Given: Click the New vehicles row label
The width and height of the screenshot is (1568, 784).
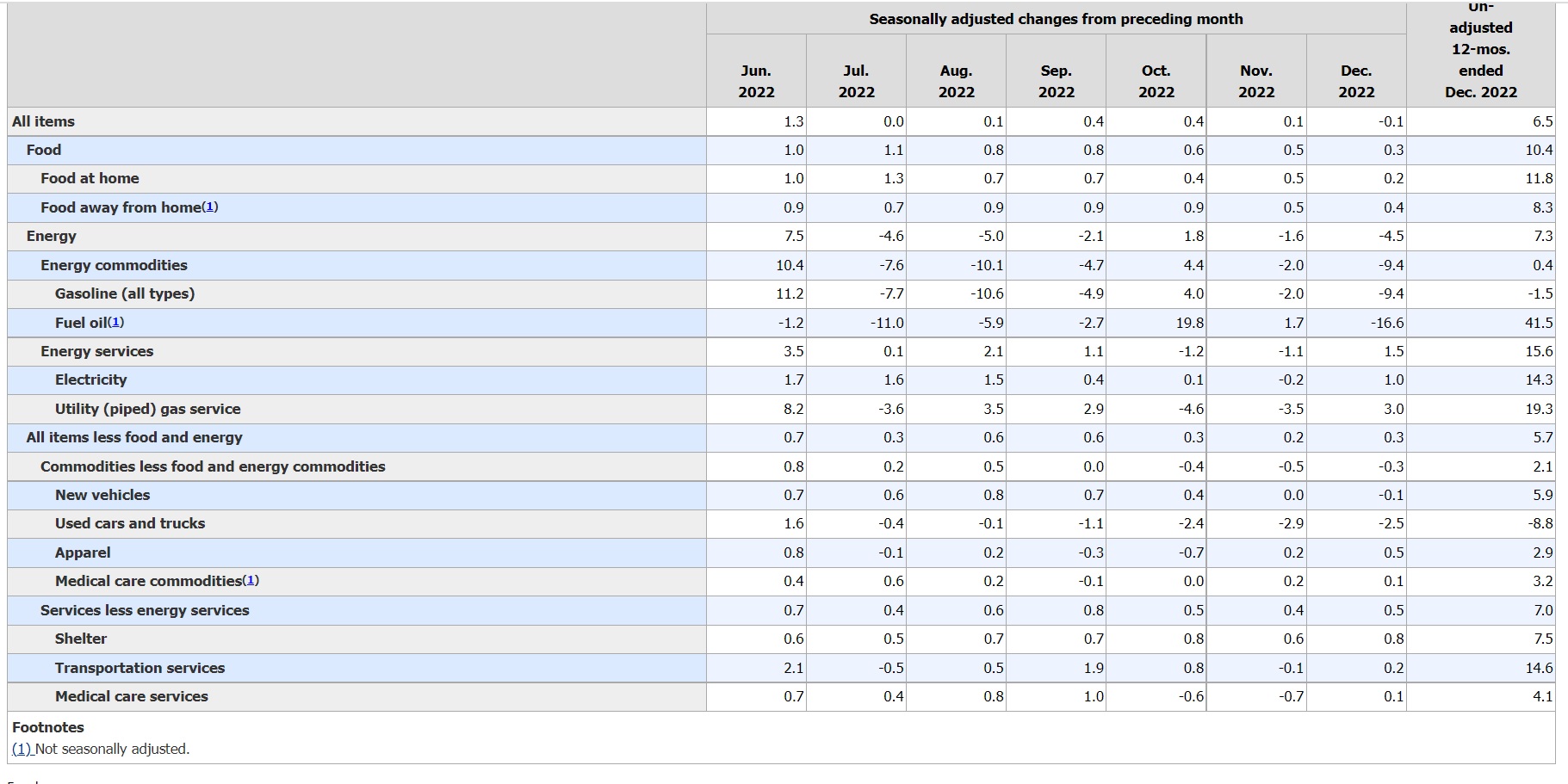Looking at the screenshot, I should tap(102, 495).
